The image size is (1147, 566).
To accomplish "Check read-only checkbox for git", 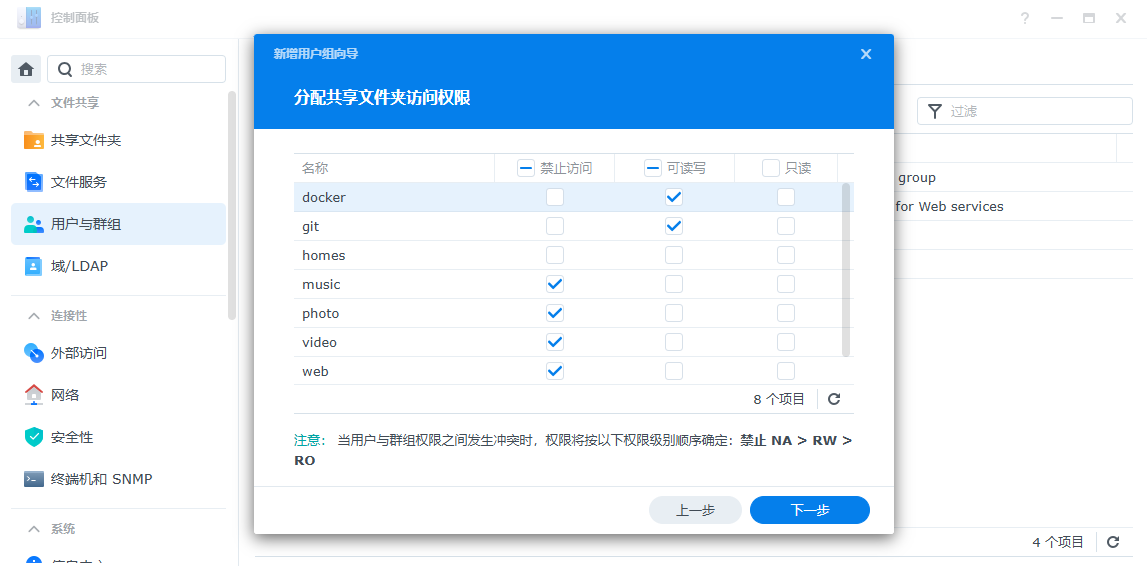I will coord(786,226).
